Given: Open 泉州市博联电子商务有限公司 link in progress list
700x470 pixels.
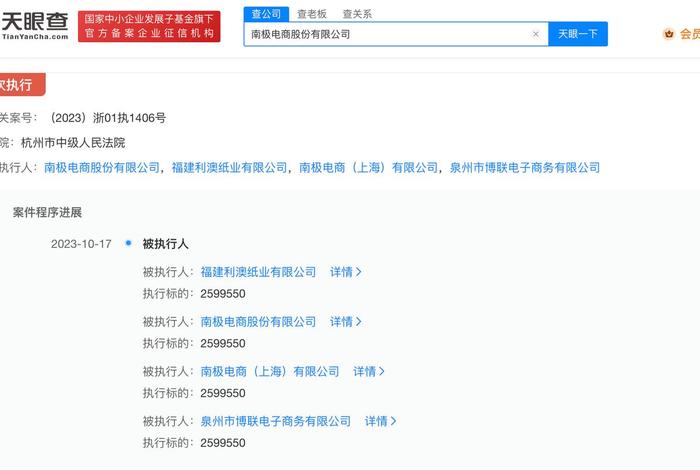Looking at the screenshot, I should 275,421.
